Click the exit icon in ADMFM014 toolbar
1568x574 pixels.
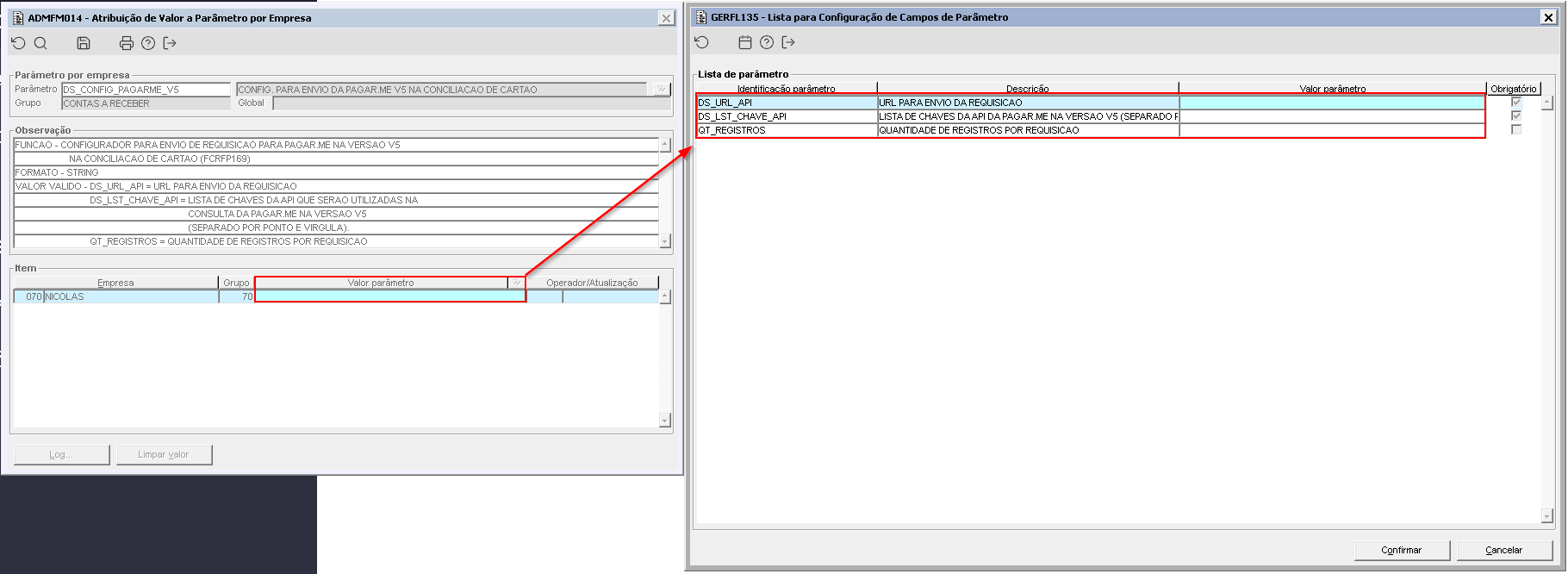point(170,43)
